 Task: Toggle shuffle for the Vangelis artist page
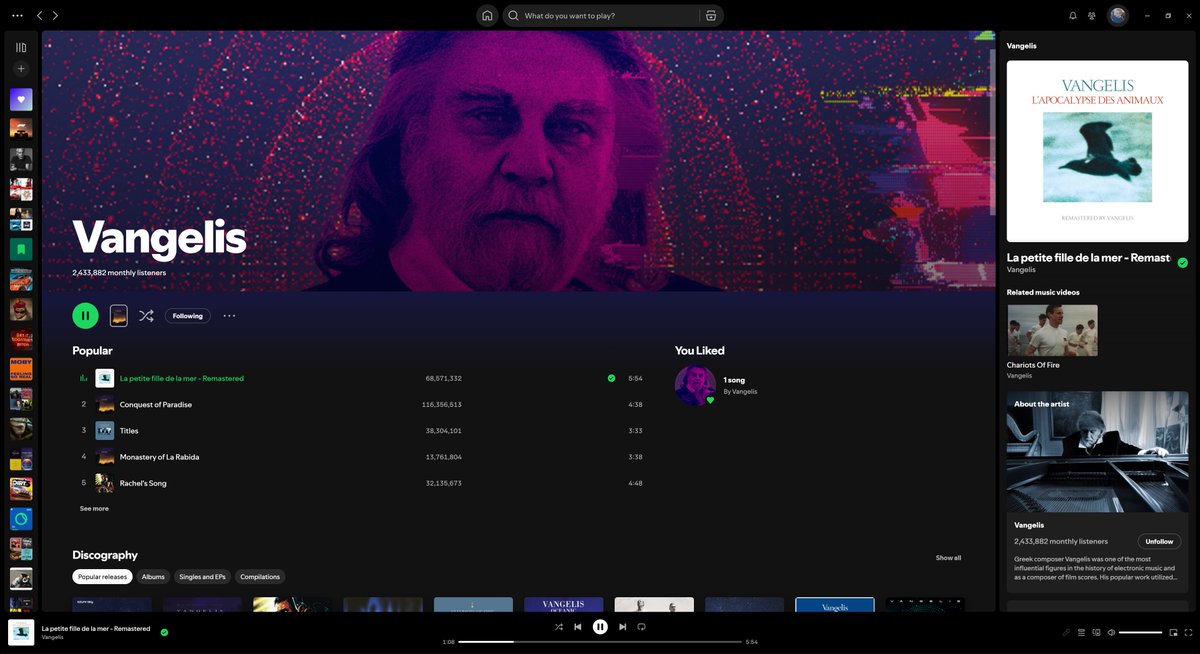pos(146,316)
